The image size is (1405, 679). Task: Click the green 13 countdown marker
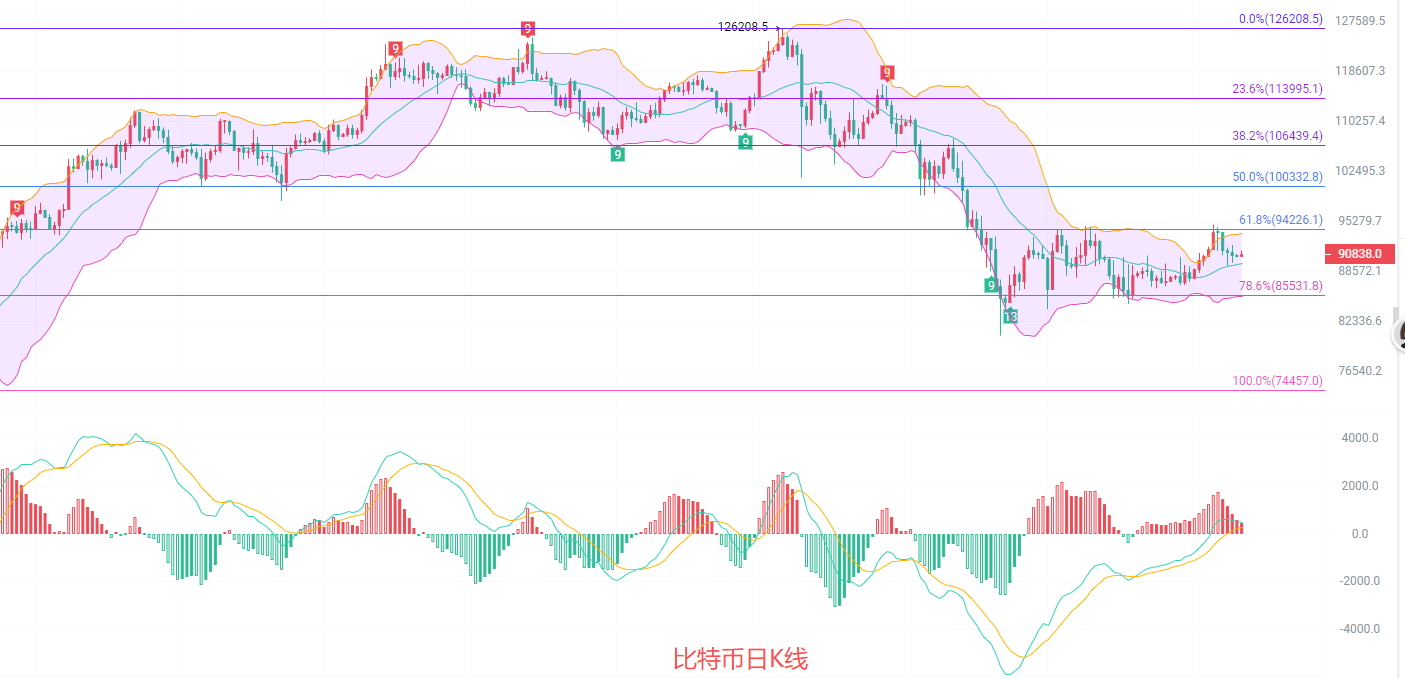point(1011,316)
